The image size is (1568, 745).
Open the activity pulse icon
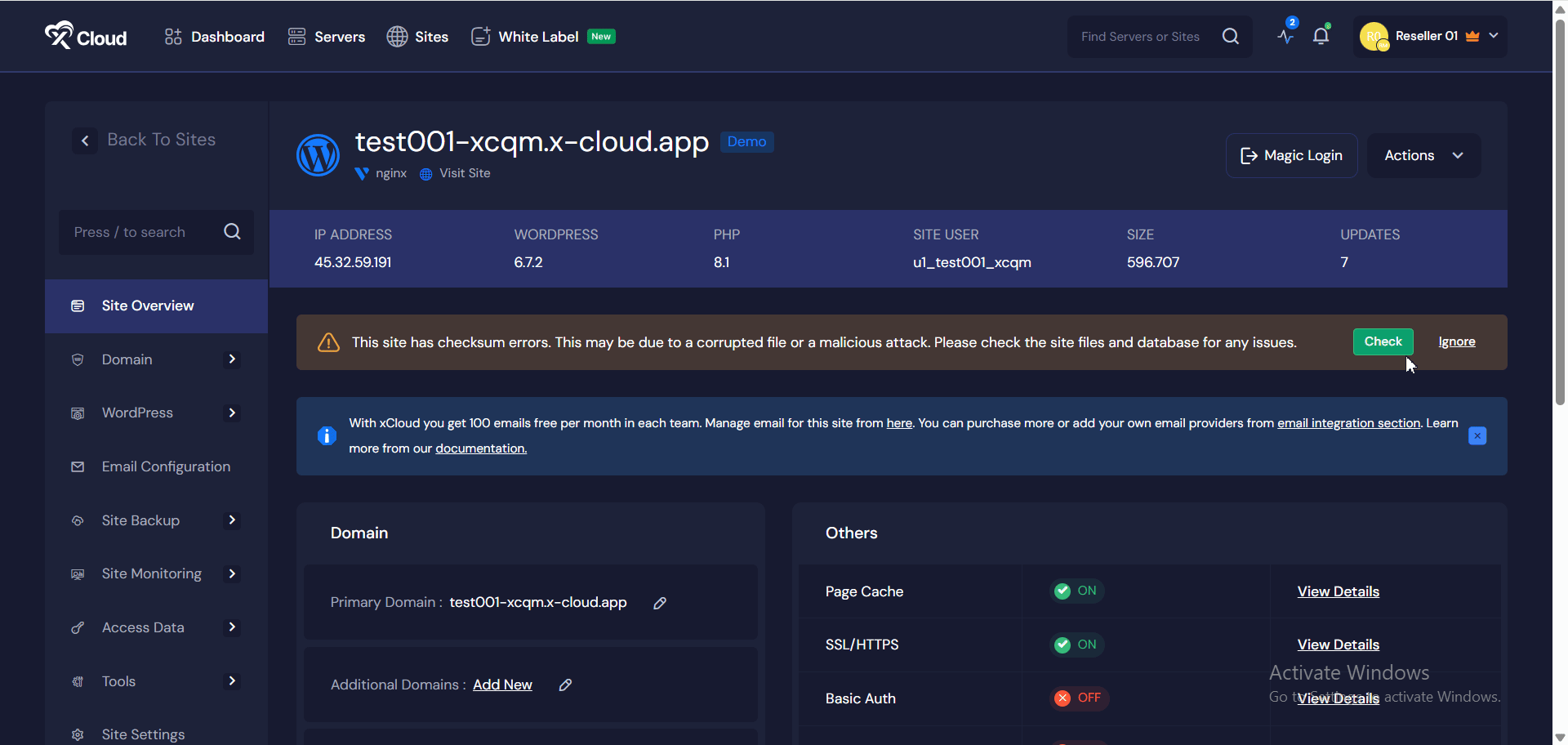(1285, 36)
